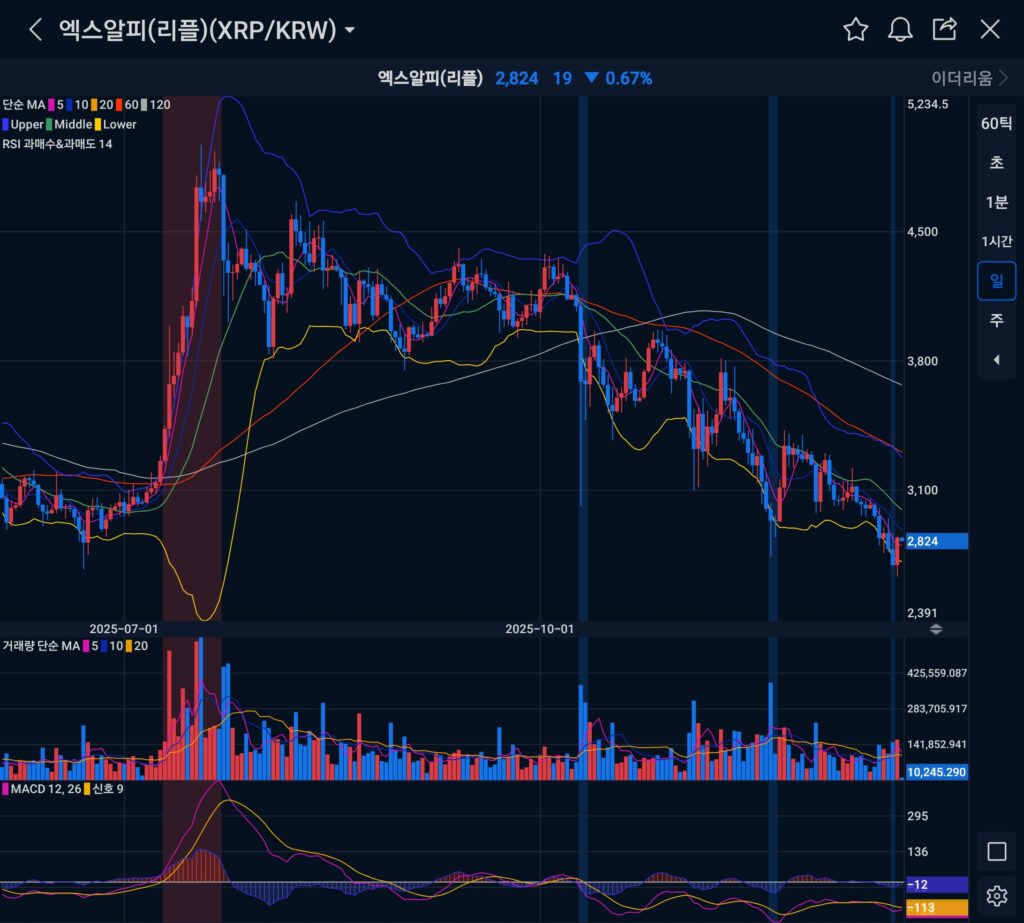Click the blue Upper band color swatch

pyautogui.click(x=5, y=124)
